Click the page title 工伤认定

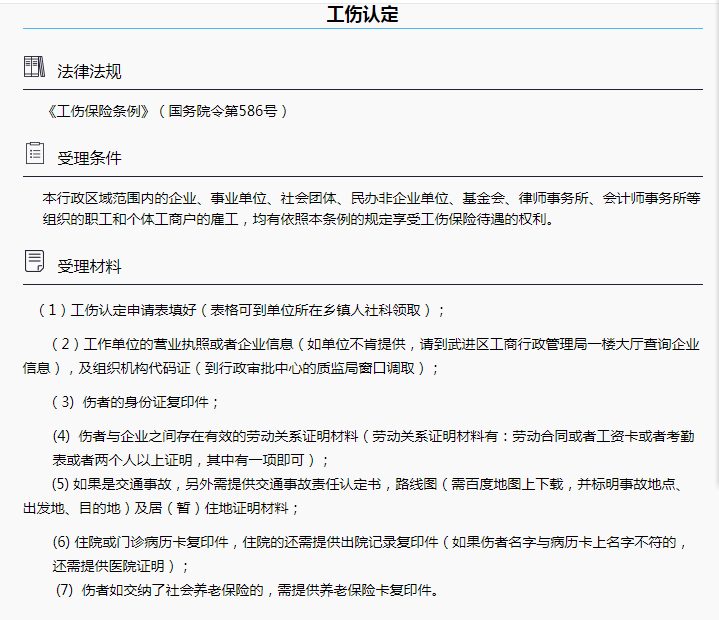pyautogui.click(x=362, y=14)
